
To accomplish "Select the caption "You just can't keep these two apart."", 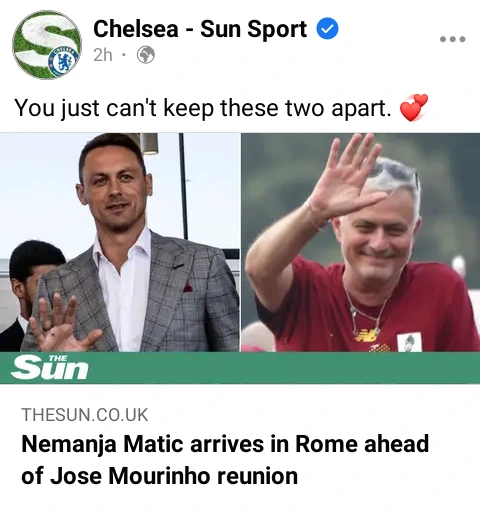I will pyautogui.click(x=203, y=109).
